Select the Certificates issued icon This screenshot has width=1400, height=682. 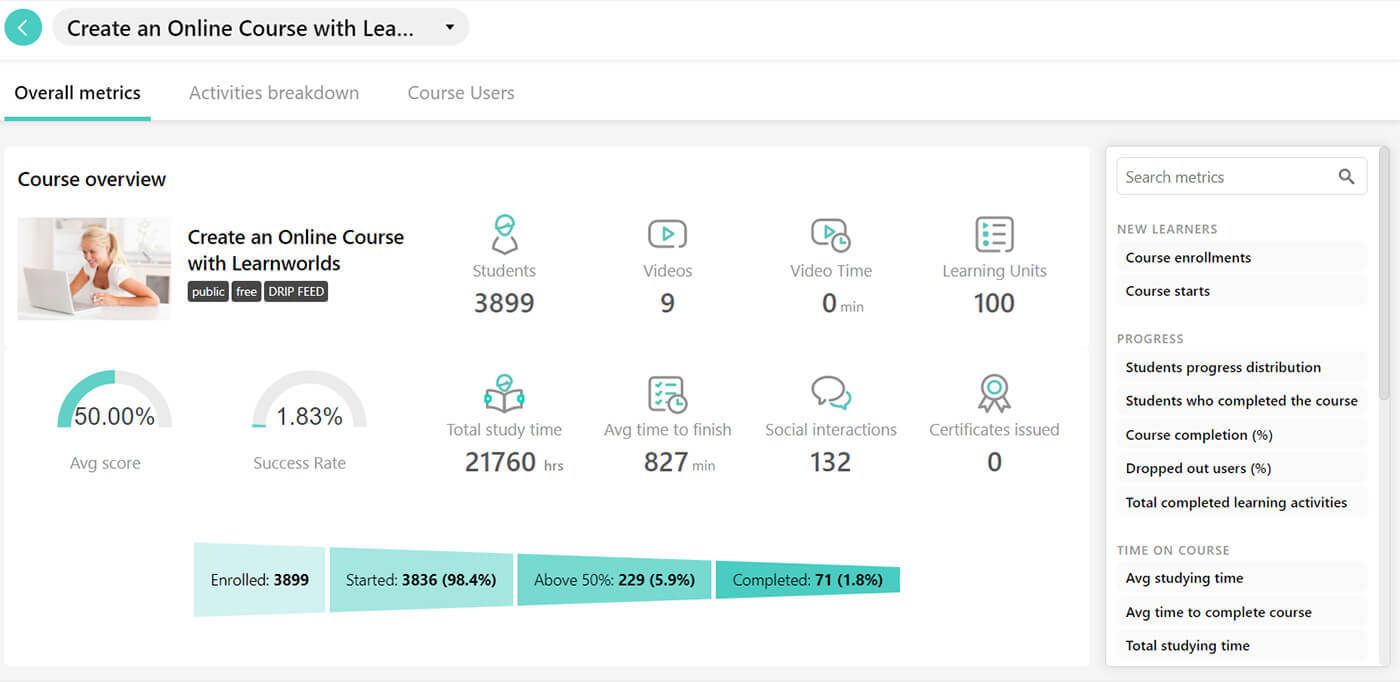[x=993, y=394]
